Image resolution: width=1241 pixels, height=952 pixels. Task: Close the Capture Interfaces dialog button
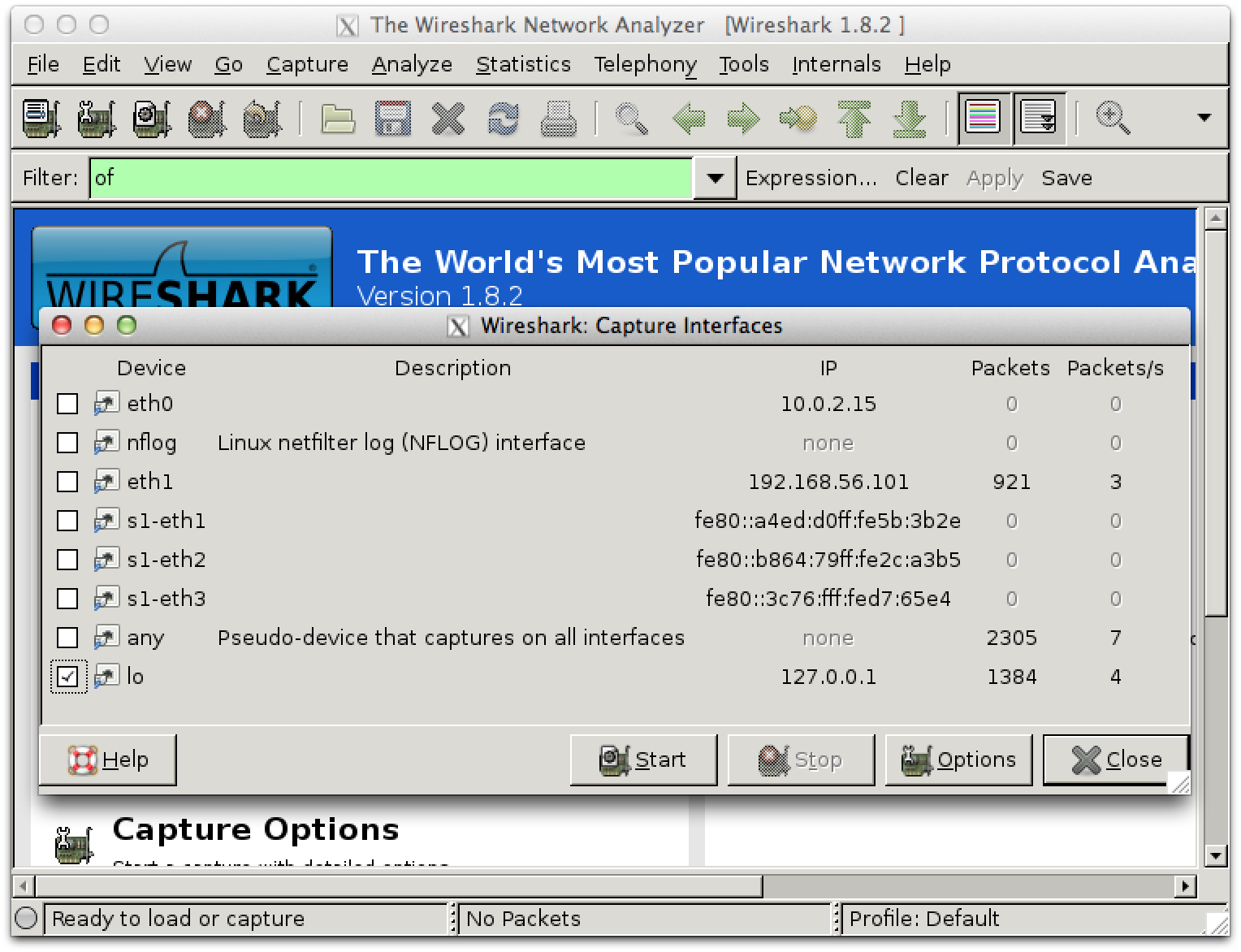tap(1116, 759)
